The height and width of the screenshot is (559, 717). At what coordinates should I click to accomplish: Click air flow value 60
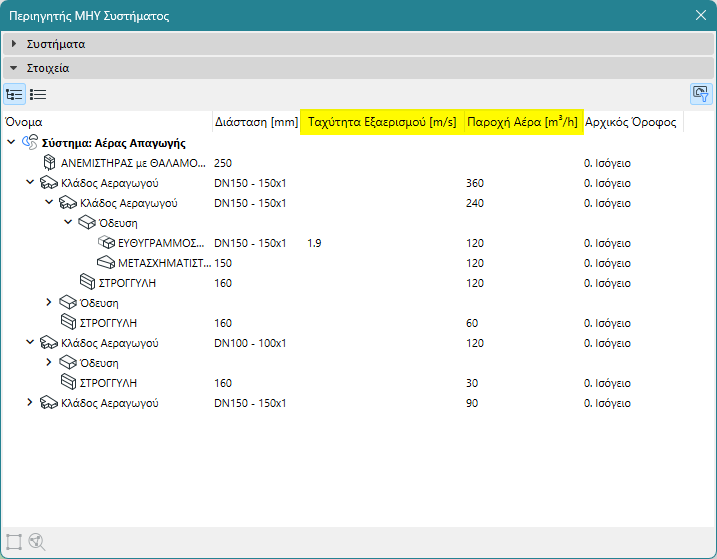[x=472, y=323]
